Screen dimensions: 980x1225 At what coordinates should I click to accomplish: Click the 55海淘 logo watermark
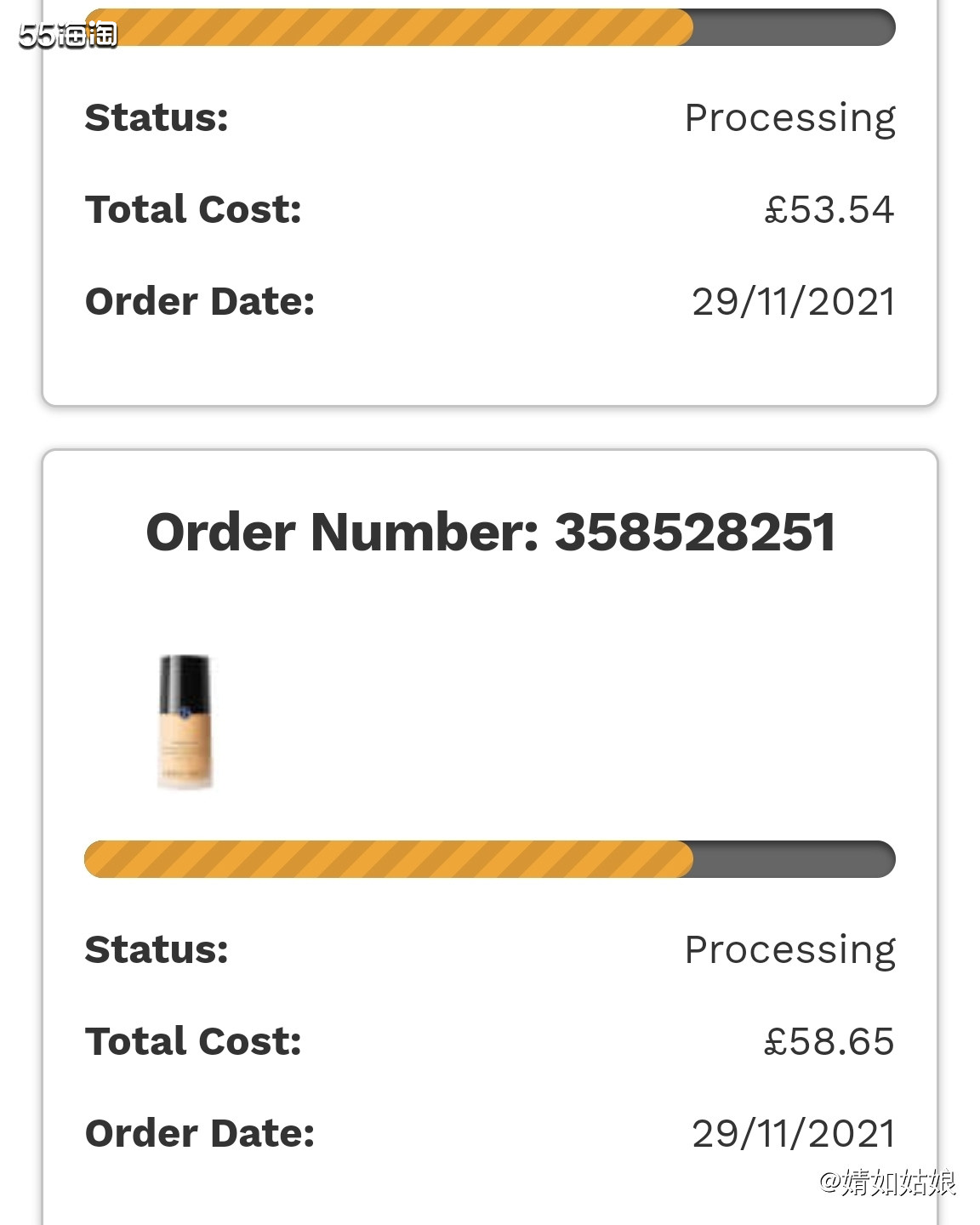(x=68, y=35)
